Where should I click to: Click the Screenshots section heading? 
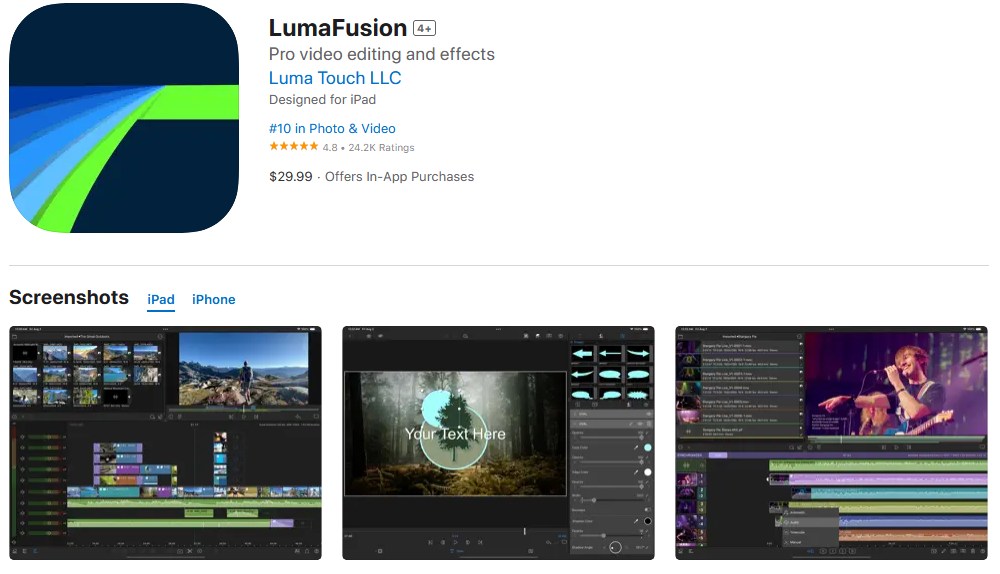click(69, 298)
